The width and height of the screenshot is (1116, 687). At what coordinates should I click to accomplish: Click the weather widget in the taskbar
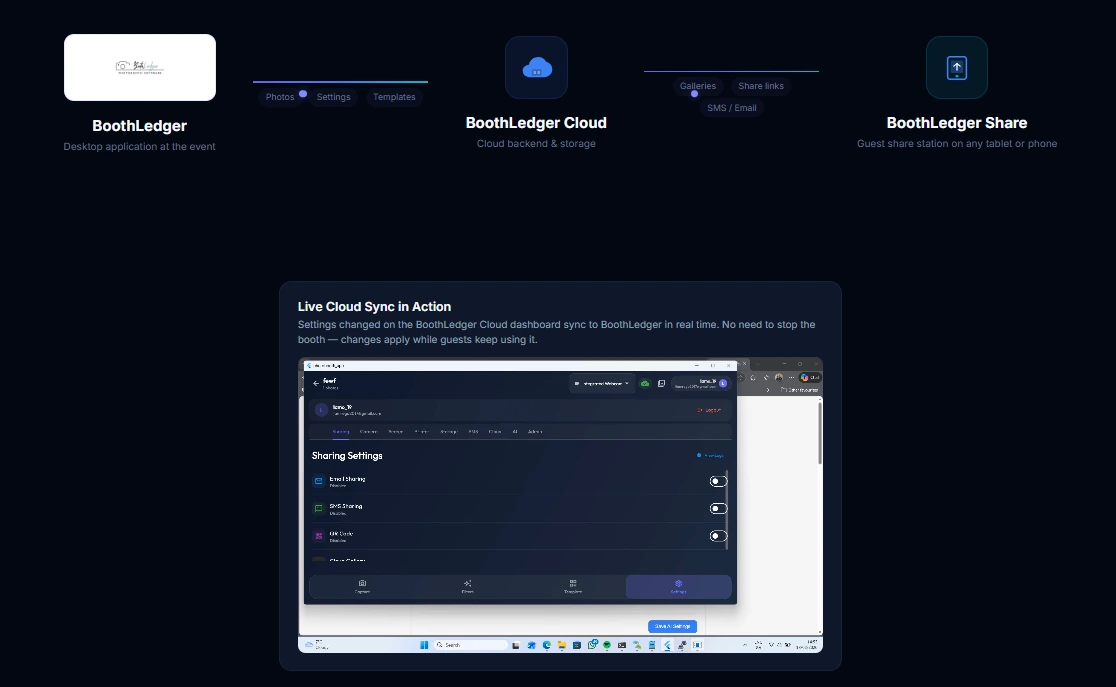pos(317,644)
